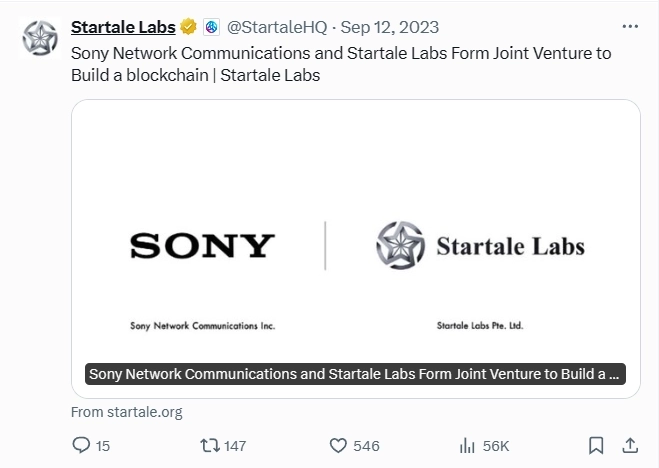Bookmark this Startale Labs tweet
Screen dimensions: 659x468
596,445
